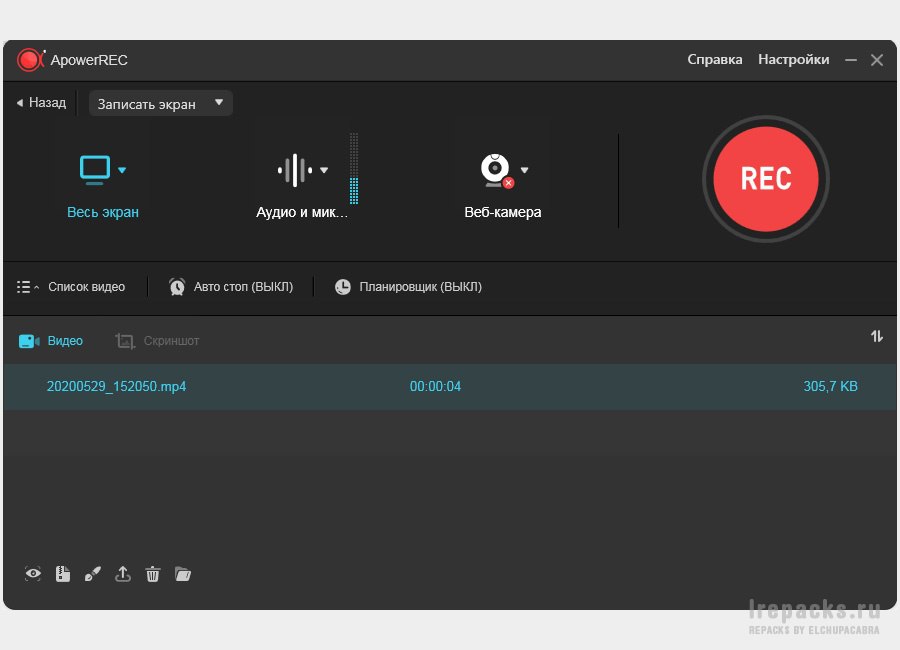Adjust the audio volume level meter
The width and height of the screenshot is (900, 650).
(354, 168)
